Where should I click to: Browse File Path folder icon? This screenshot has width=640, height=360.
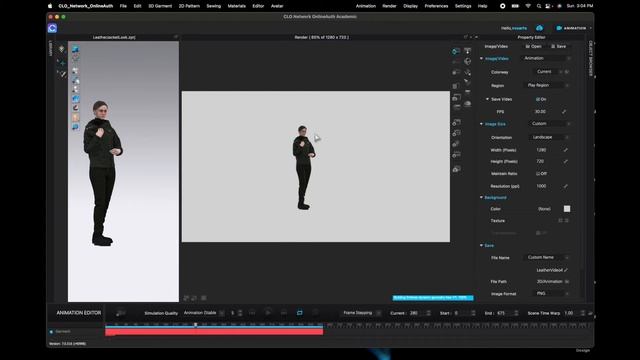[x=567, y=282]
